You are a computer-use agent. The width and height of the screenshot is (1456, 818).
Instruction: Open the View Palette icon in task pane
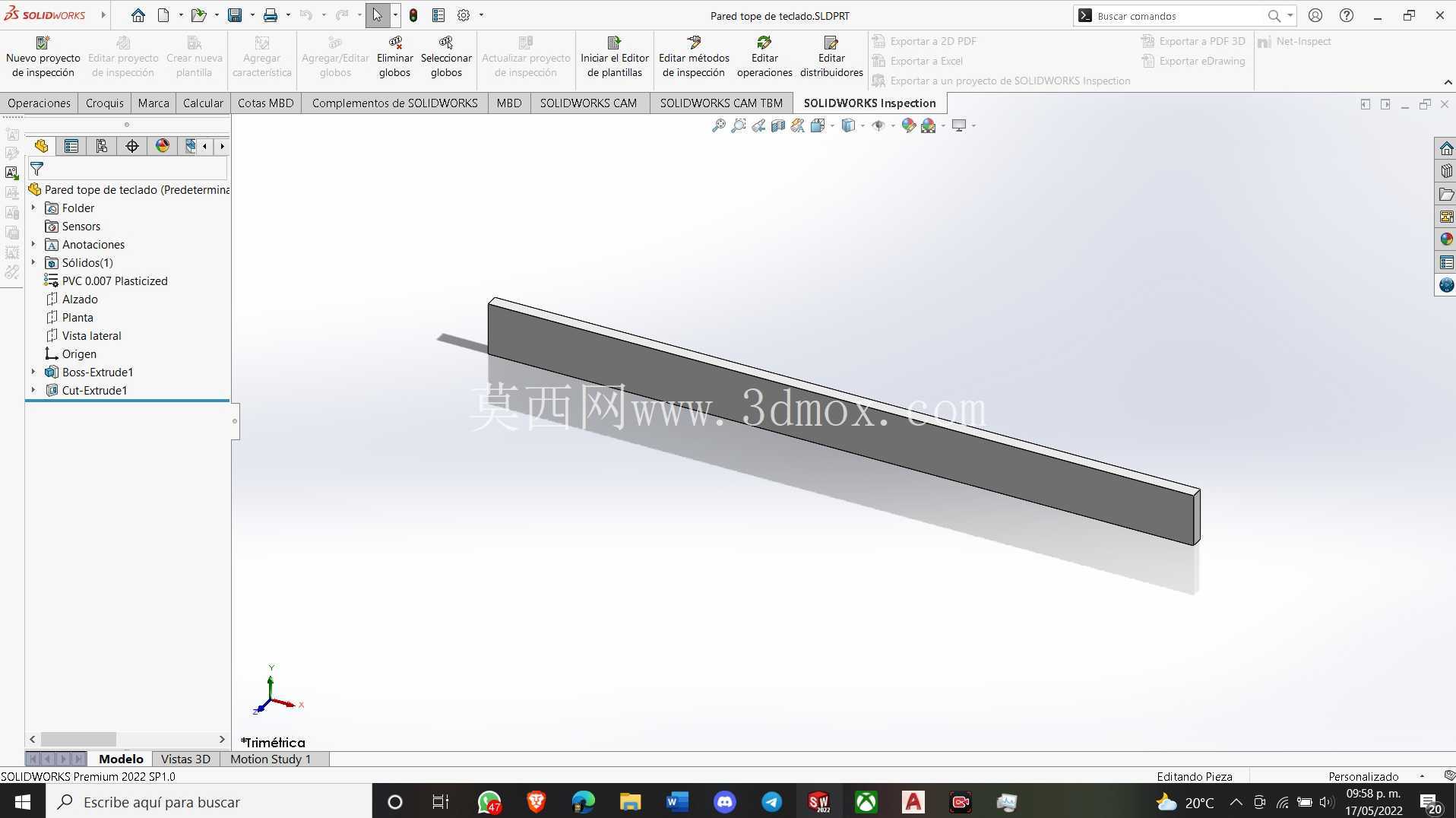click(1446, 217)
